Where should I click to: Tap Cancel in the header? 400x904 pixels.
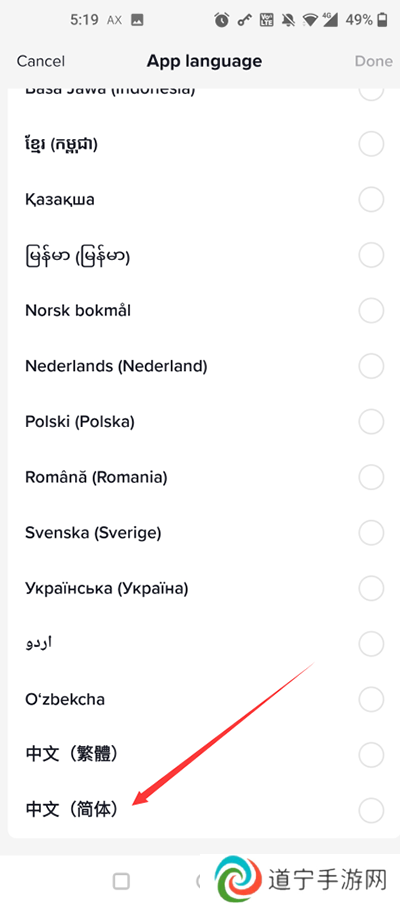coord(40,61)
